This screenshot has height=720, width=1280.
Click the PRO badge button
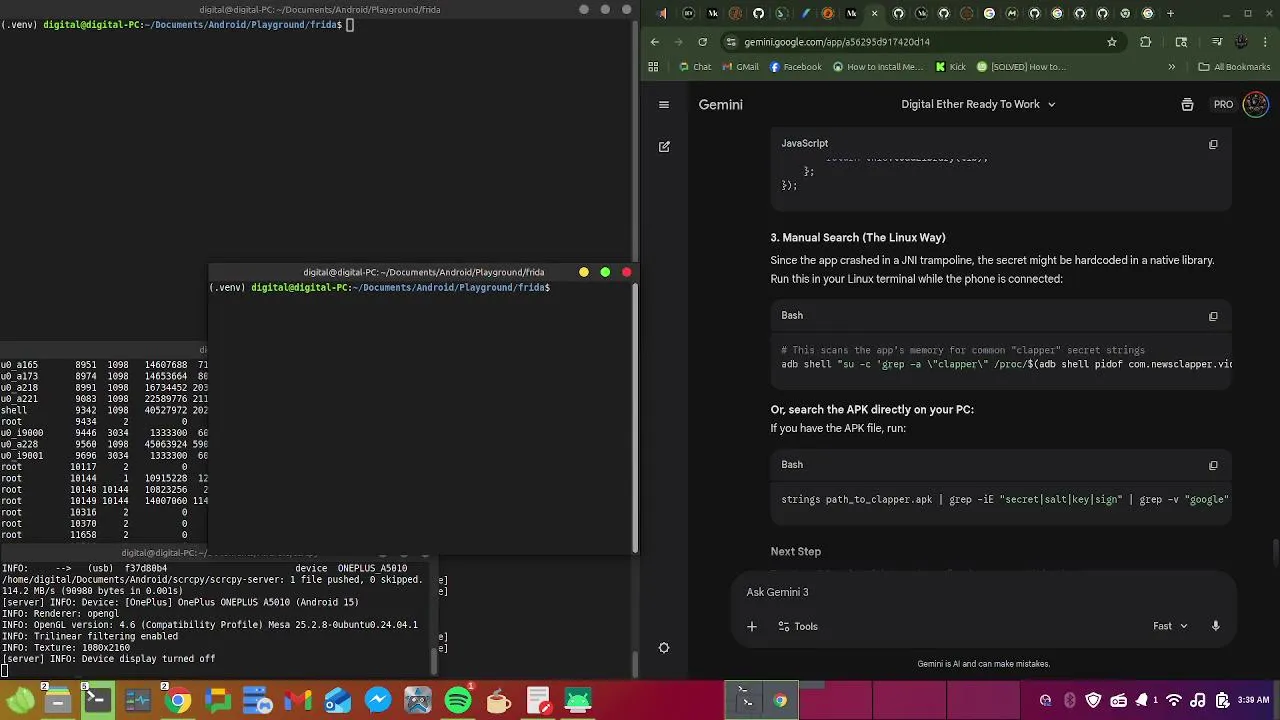1223,104
